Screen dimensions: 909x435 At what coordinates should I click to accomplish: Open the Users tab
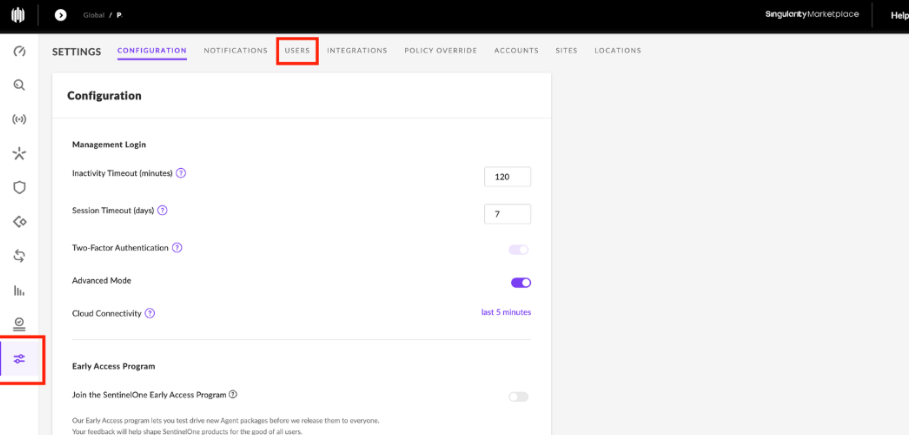297,50
